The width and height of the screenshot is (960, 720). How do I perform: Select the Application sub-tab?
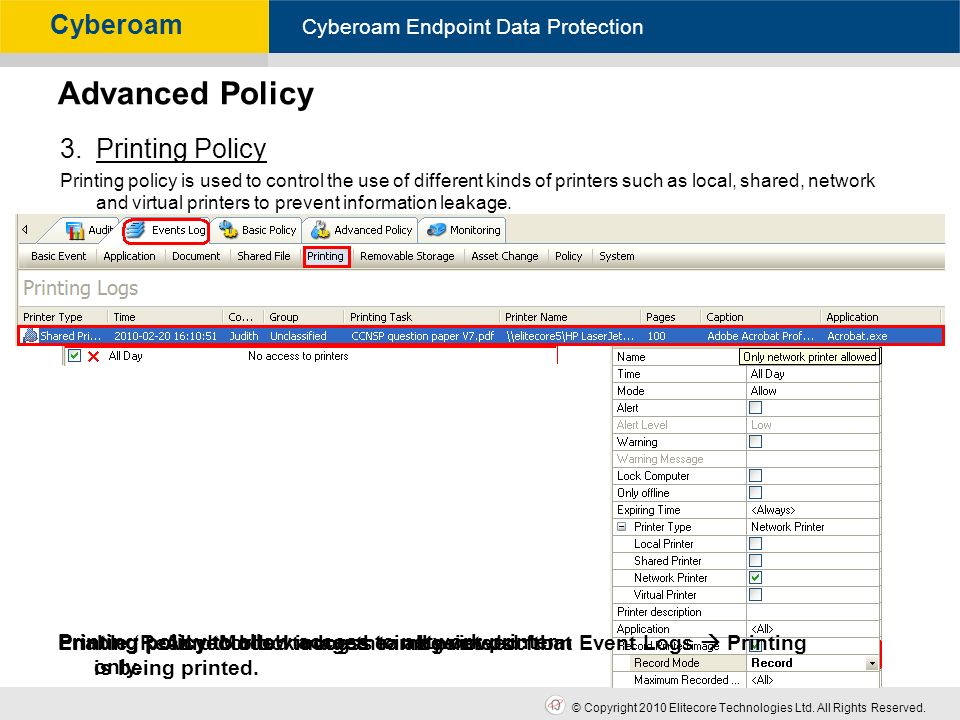click(129, 257)
